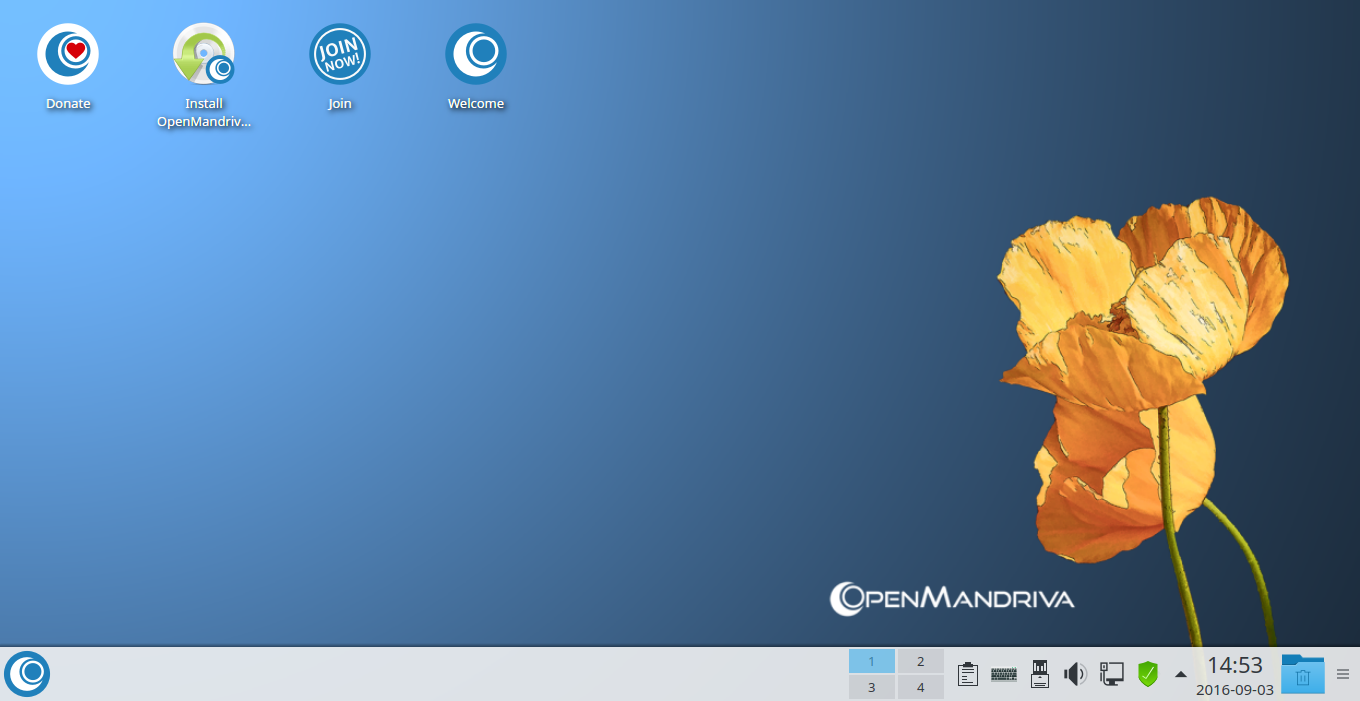Switch to virtual desktop 1 in pager
The height and width of the screenshot is (701, 1360).
pos(872,661)
